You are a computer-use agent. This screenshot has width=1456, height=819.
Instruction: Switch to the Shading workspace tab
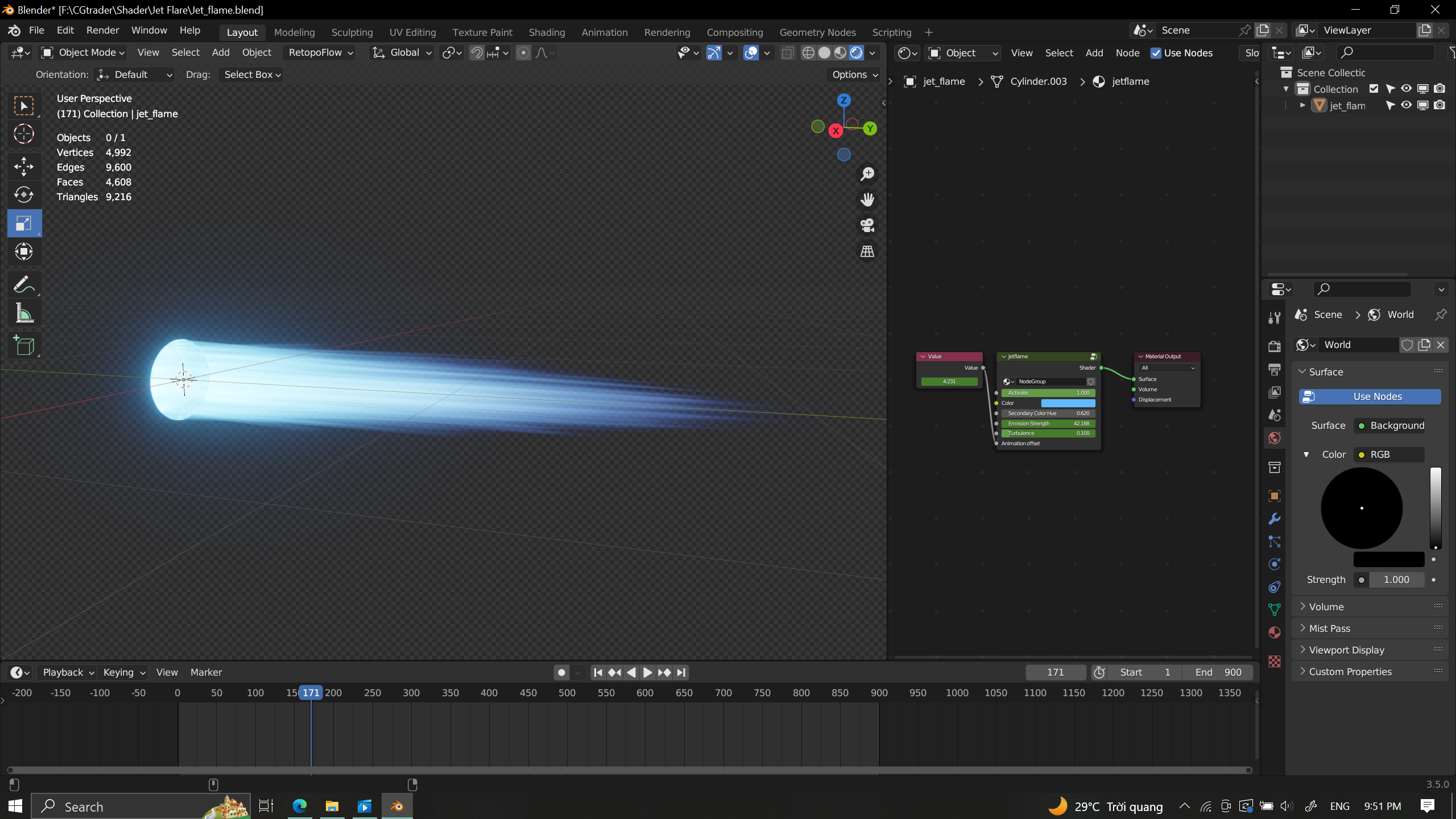click(x=545, y=32)
